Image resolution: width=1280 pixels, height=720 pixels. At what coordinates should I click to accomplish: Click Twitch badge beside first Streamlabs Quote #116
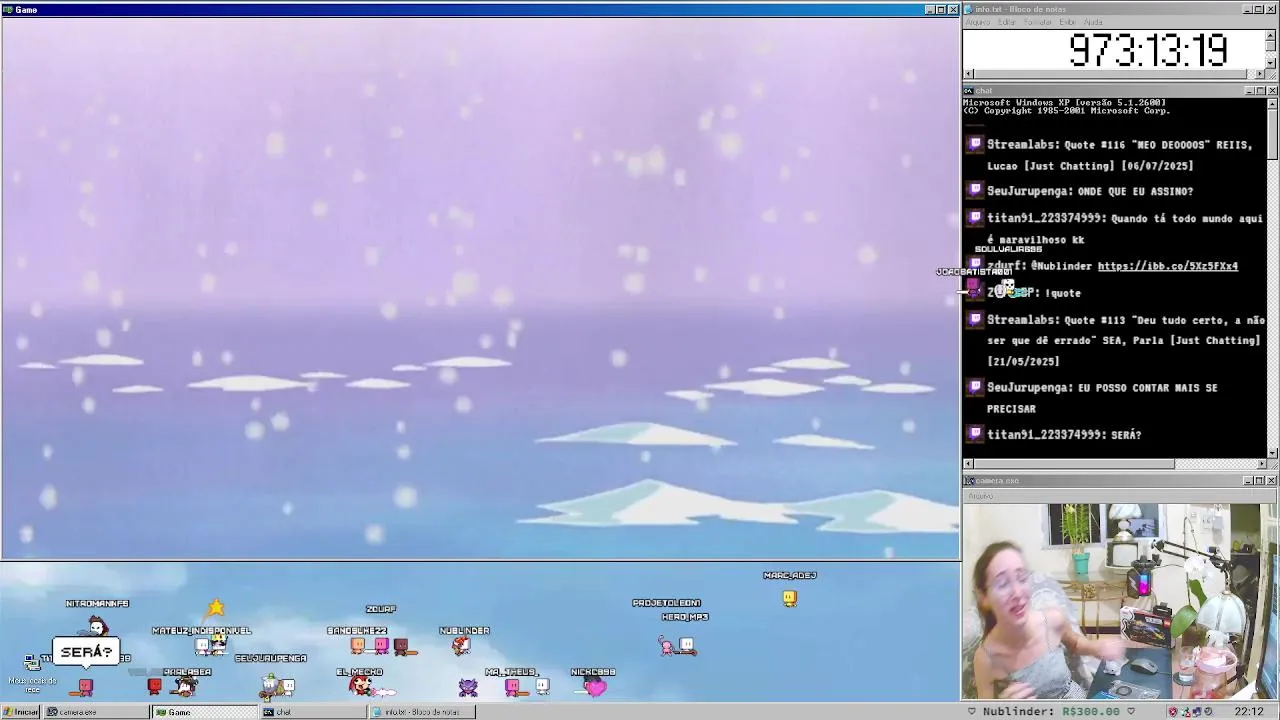click(975, 144)
